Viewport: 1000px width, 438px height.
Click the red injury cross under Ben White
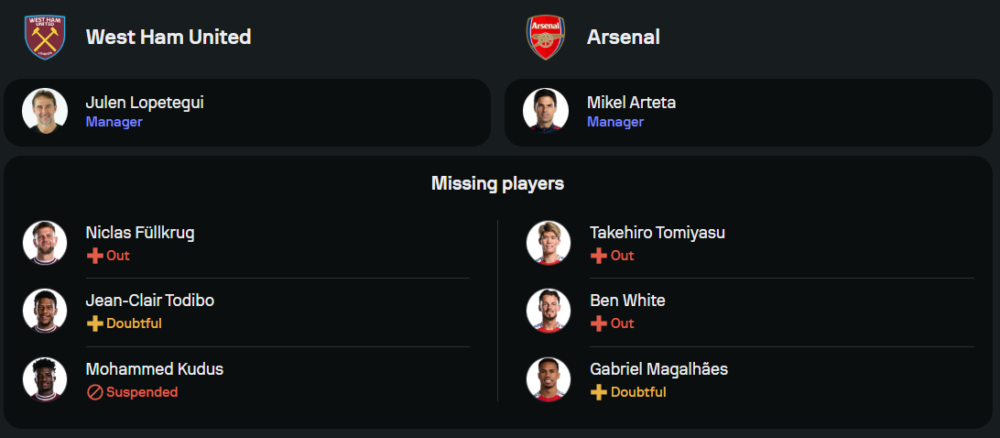pyautogui.click(x=598, y=324)
